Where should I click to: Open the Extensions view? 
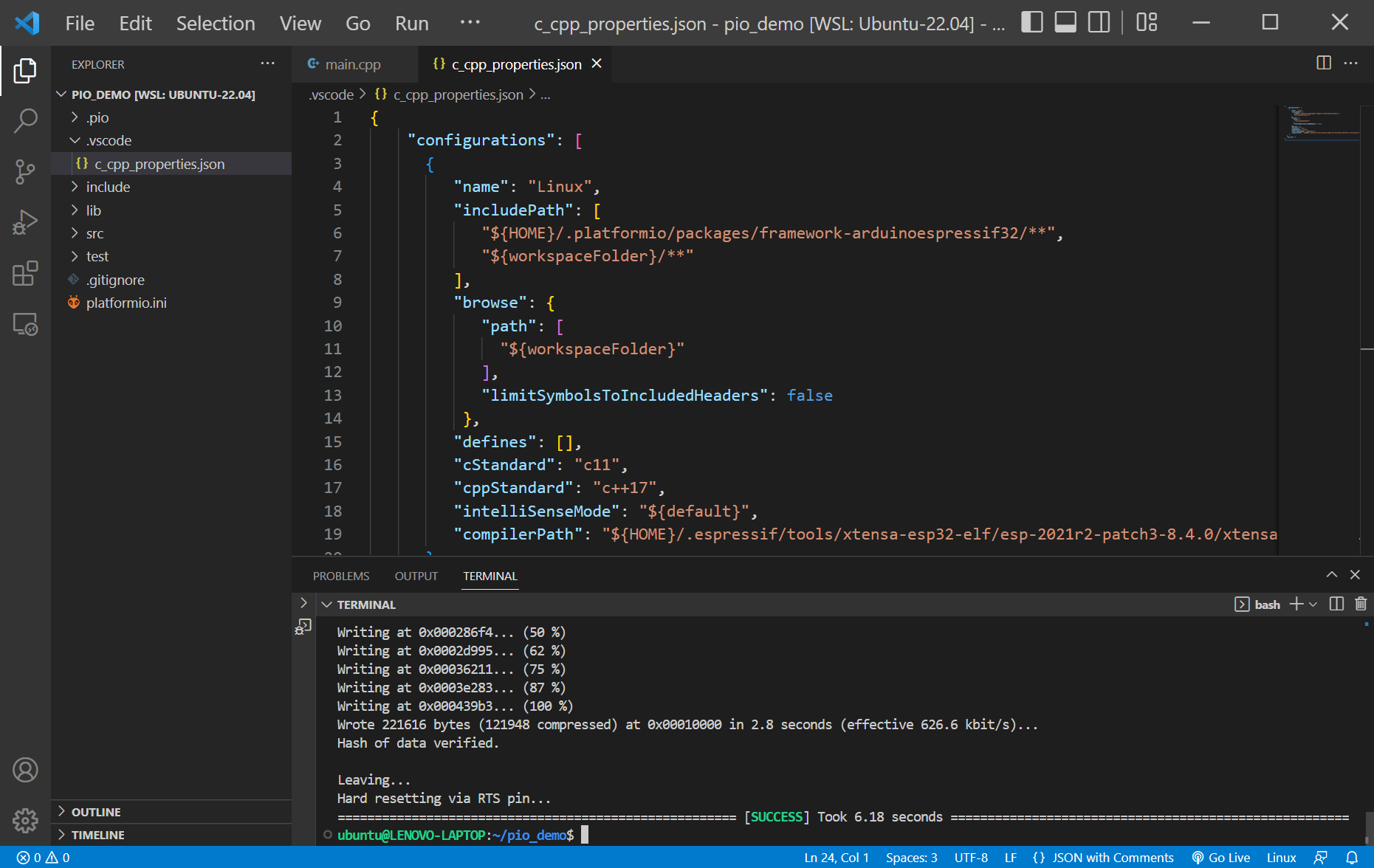[26, 273]
